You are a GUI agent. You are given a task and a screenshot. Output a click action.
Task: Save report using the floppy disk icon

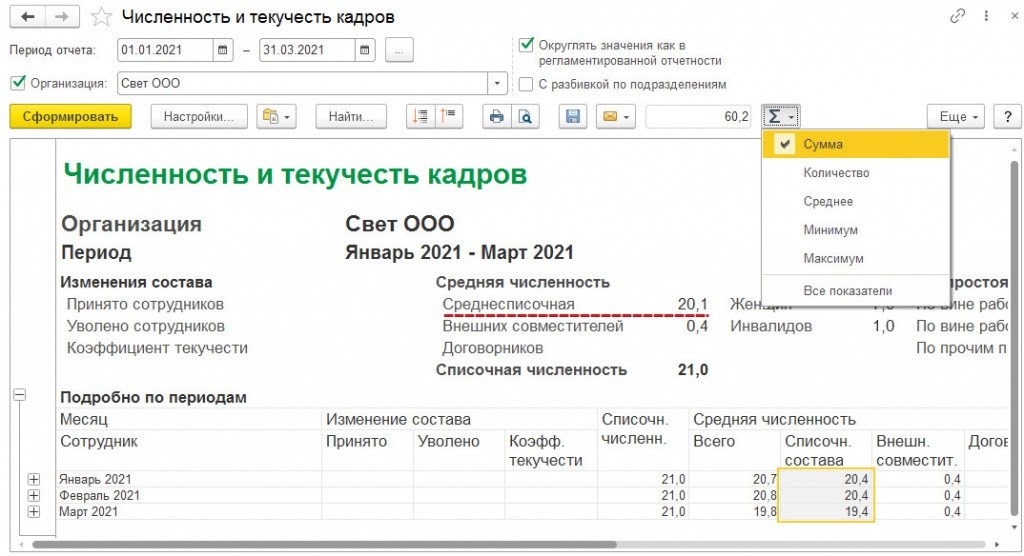573,117
